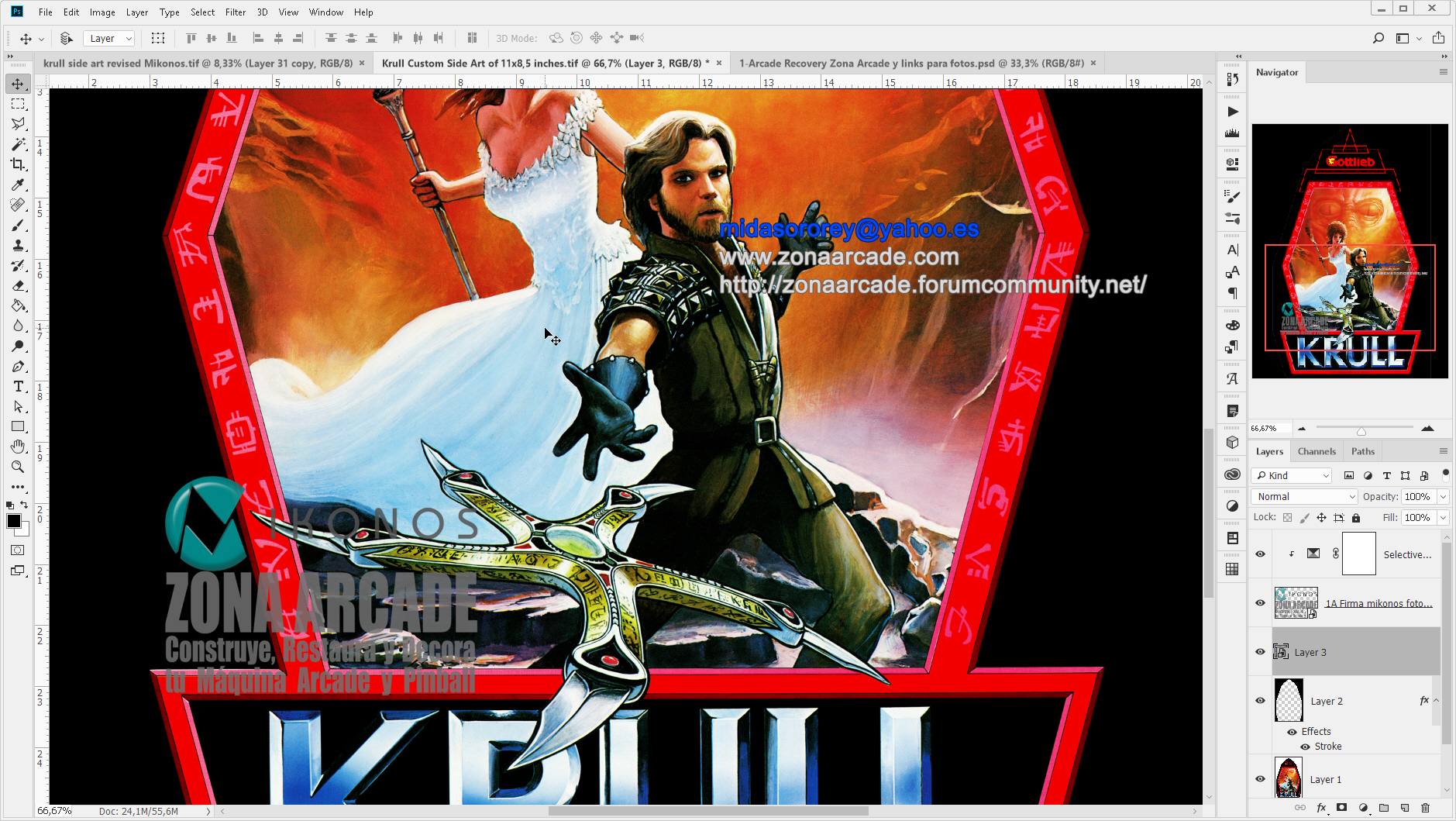Hide Layer 1 with its eye toggle
The height and width of the screenshot is (821, 1456).
click(x=1260, y=779)
